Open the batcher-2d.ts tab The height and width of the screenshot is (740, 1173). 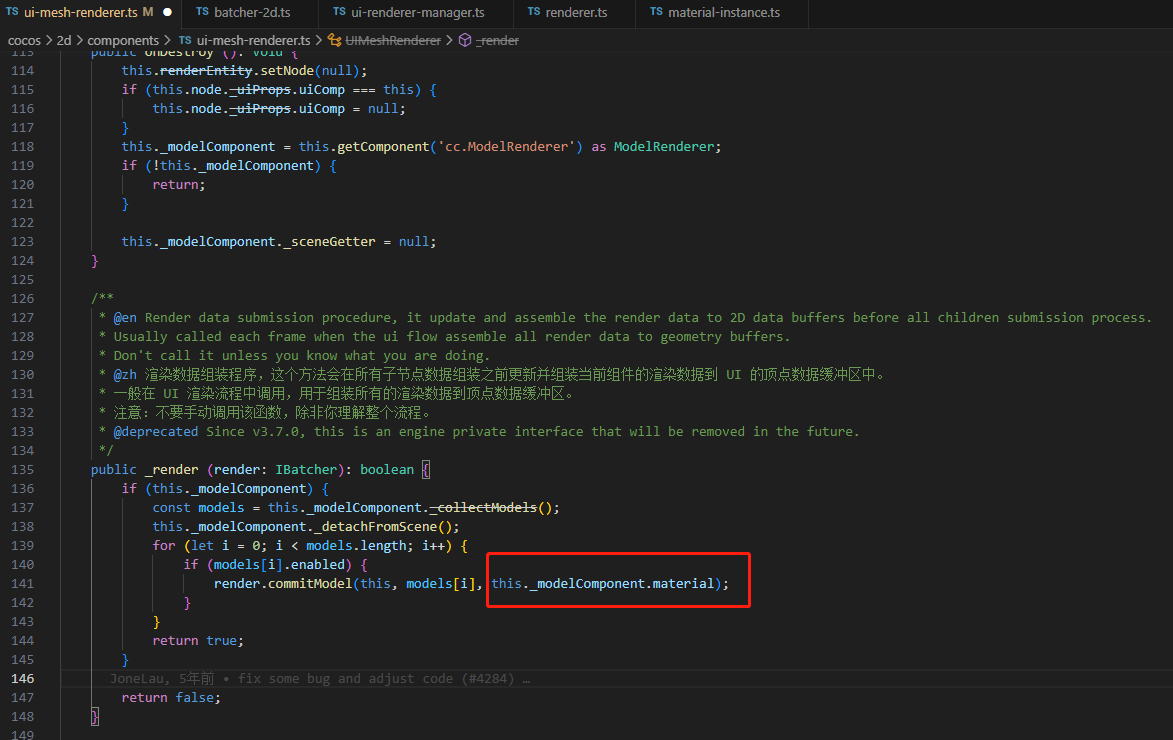point(252,12)
